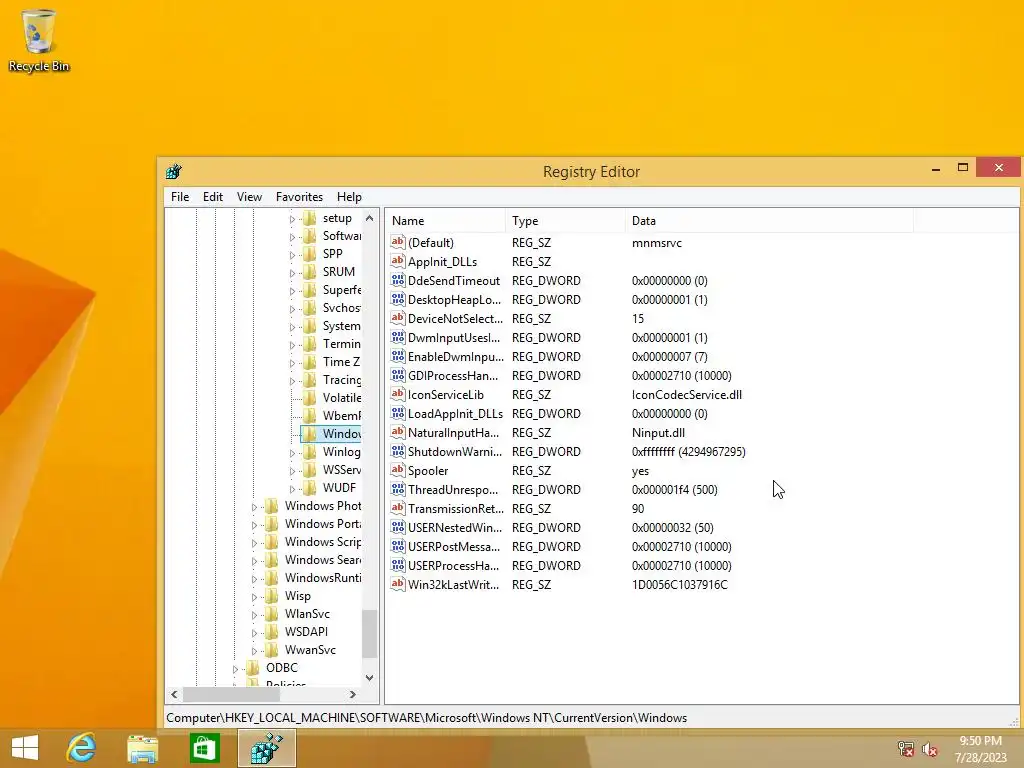Viewport: 1024px width, 768px height.
Task: Expand the SPP registry key
Action: [293, 255]
